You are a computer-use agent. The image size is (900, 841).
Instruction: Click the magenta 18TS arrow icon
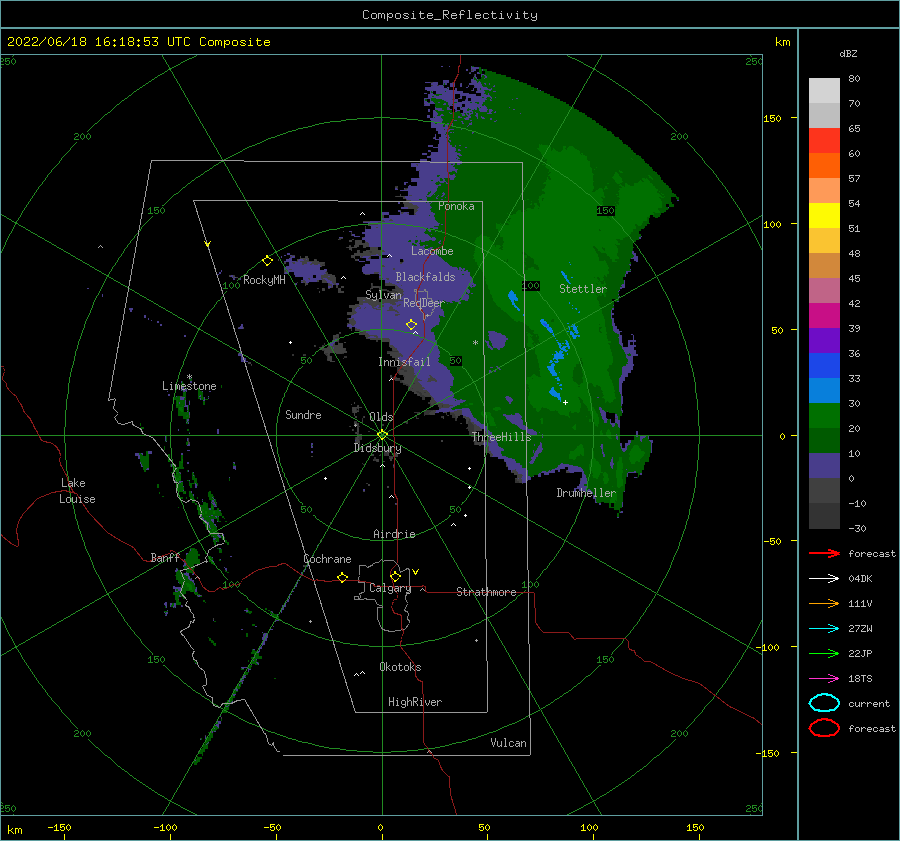point(824,679)
